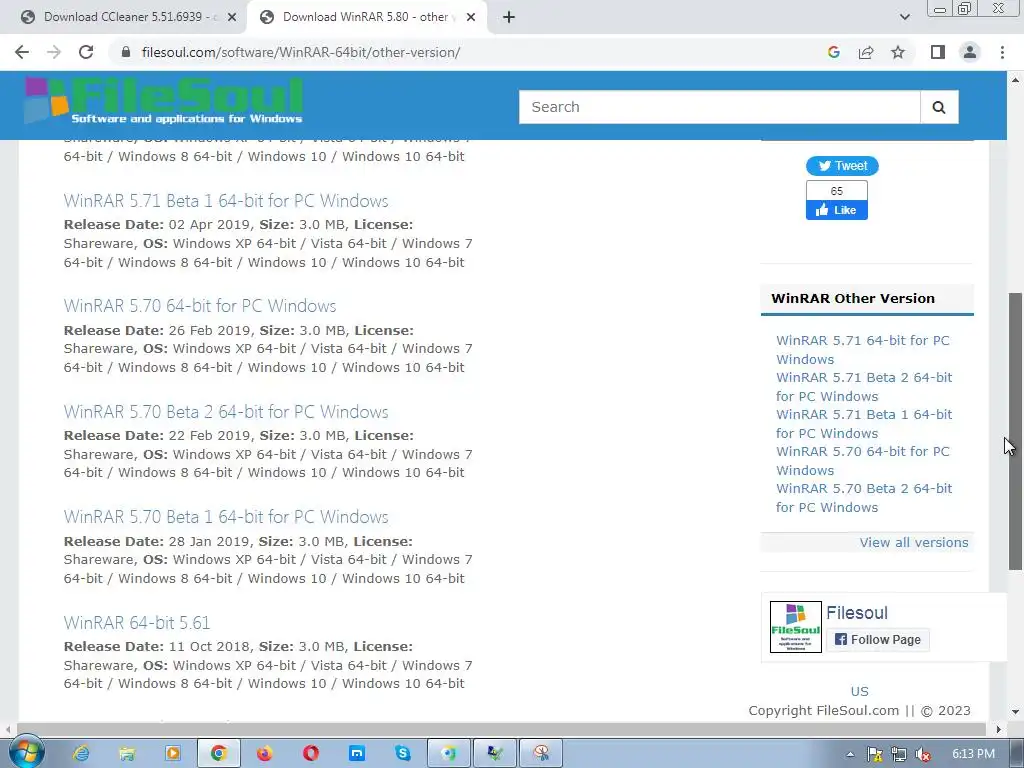The image size is (1024, 768).
Task: Reload the page with the refresh icon
Action: point(86,52)
